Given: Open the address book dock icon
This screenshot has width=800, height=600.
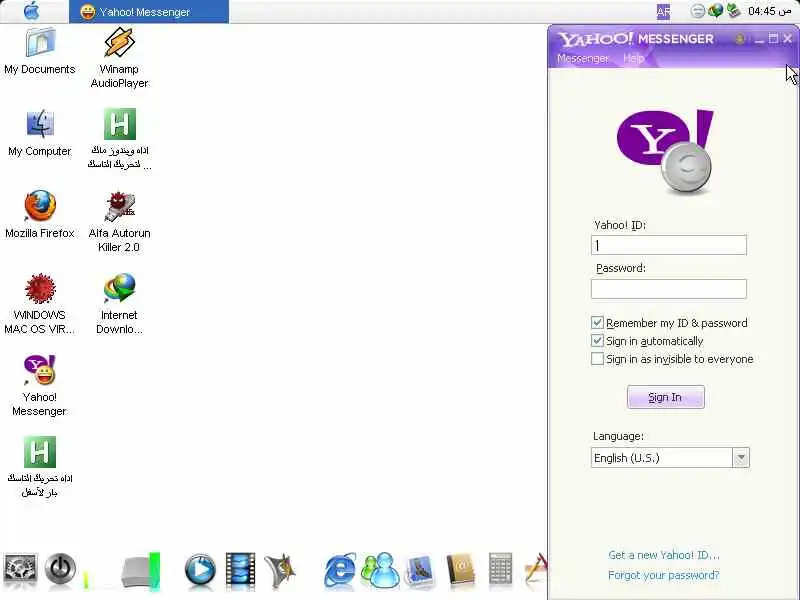Looking at the screenshot, I should click(x=461, y=569).
